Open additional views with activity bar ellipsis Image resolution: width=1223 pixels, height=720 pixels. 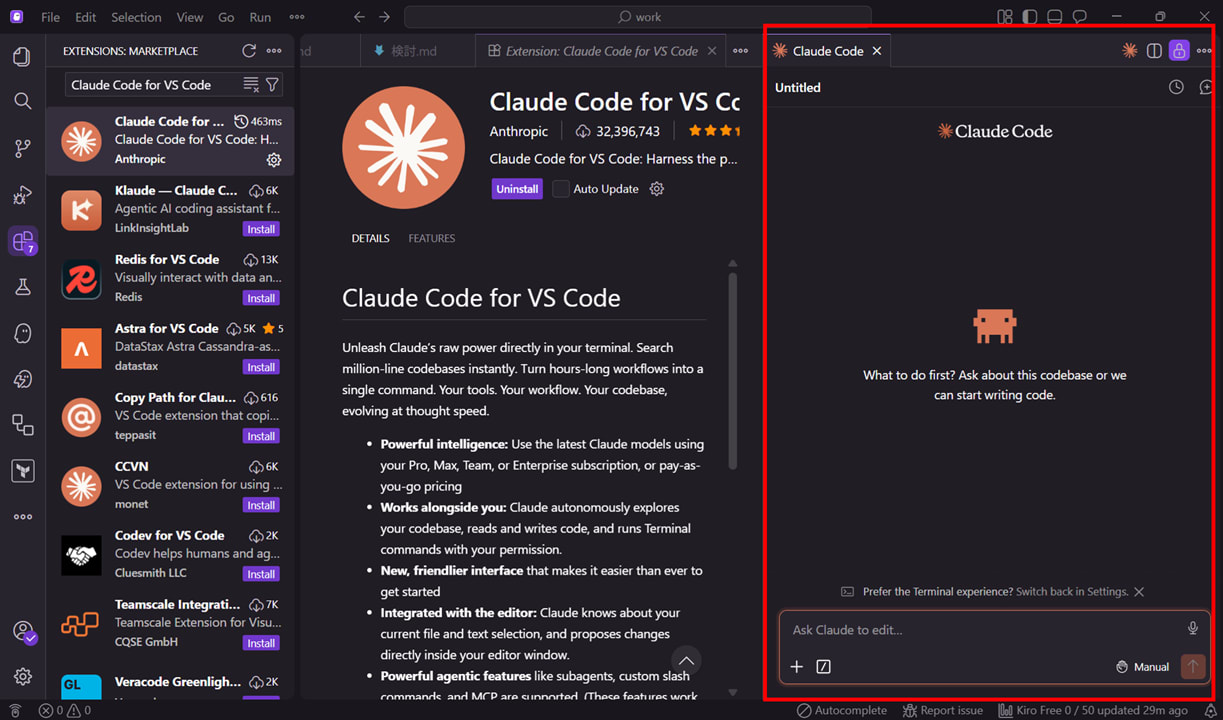[x=22, y=517]
